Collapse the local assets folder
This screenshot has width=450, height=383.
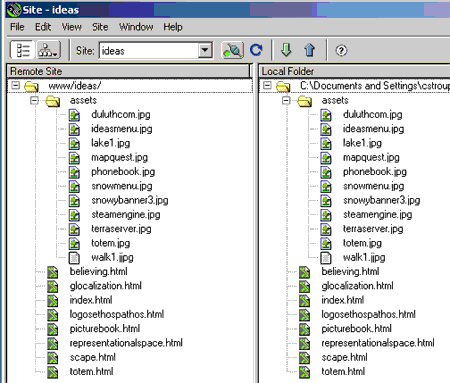[x=286, y=100]
